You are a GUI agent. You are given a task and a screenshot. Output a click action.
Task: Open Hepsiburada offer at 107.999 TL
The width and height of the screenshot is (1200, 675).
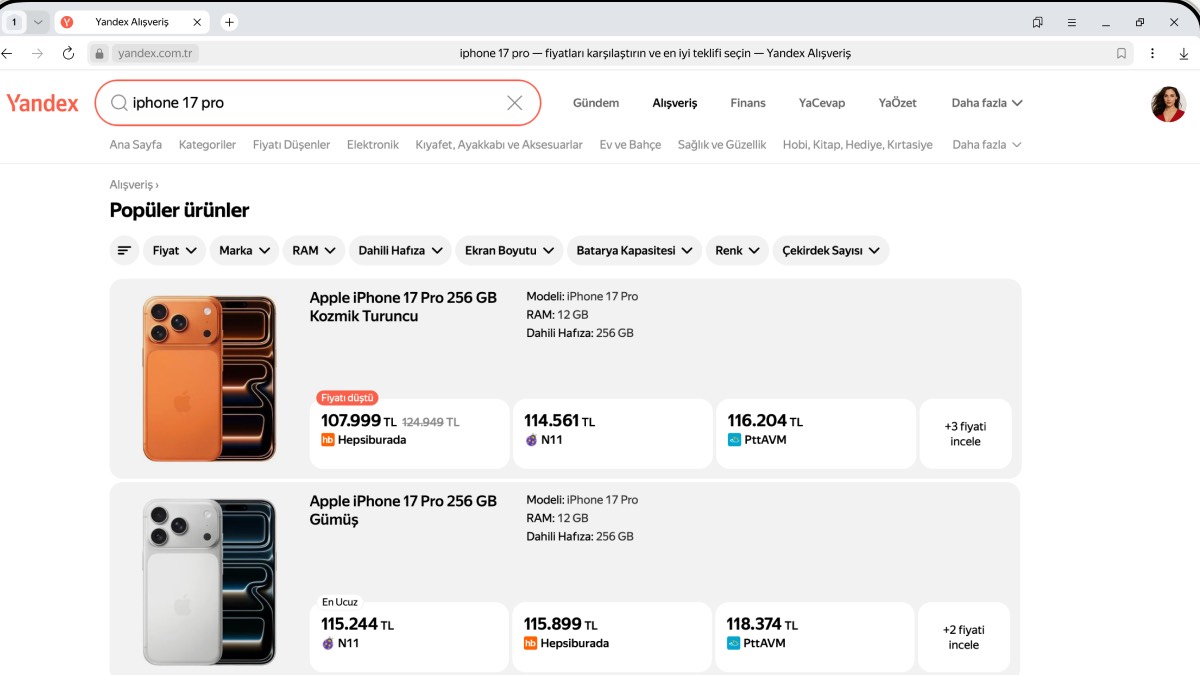409,434
